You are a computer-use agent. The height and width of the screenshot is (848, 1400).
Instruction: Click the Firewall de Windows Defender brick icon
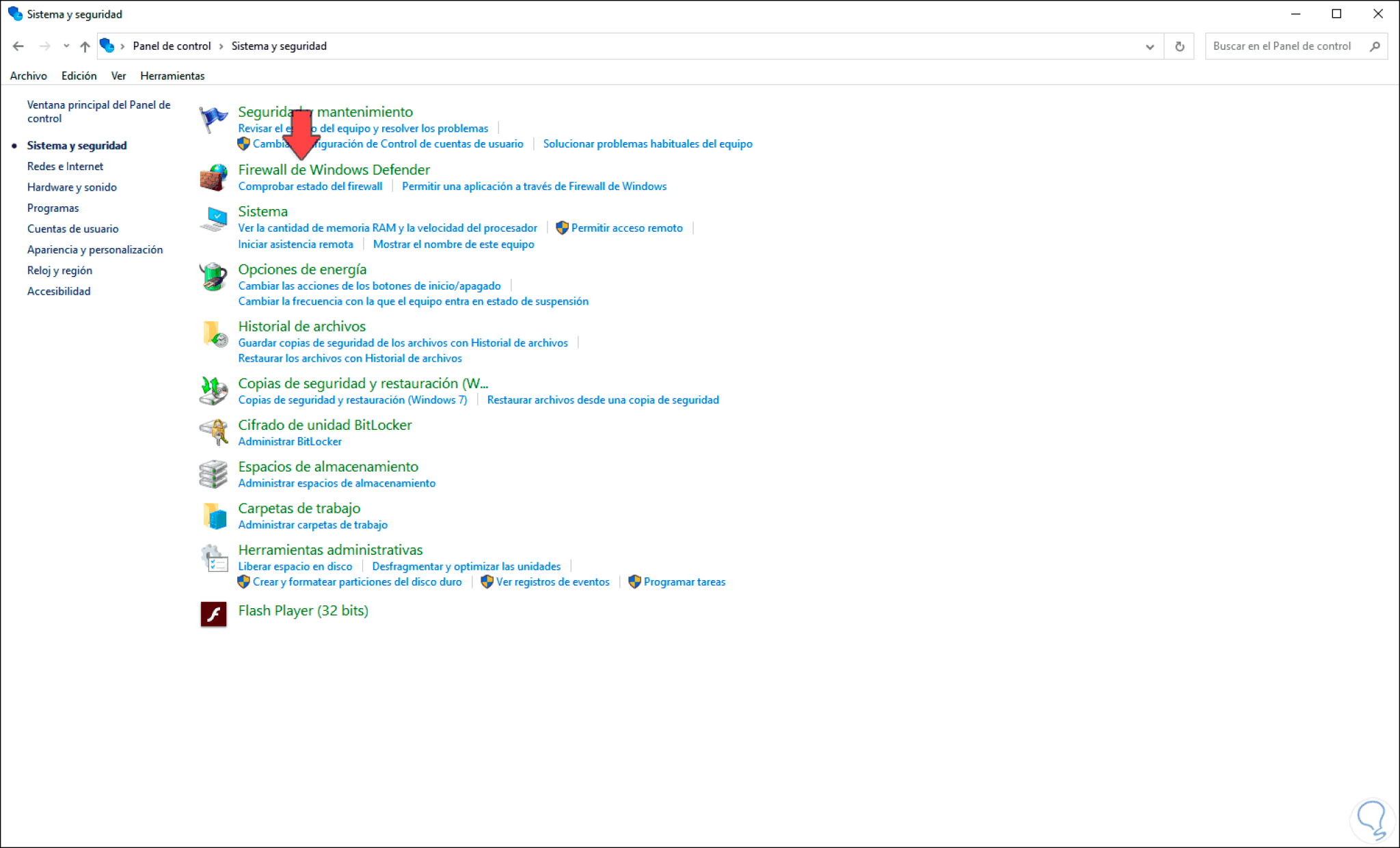point(213,178)
